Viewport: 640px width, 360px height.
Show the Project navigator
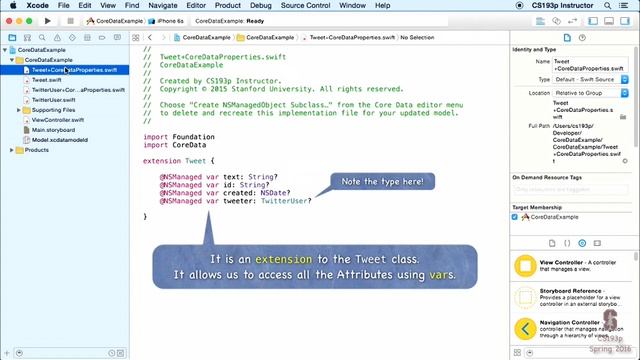12,38
